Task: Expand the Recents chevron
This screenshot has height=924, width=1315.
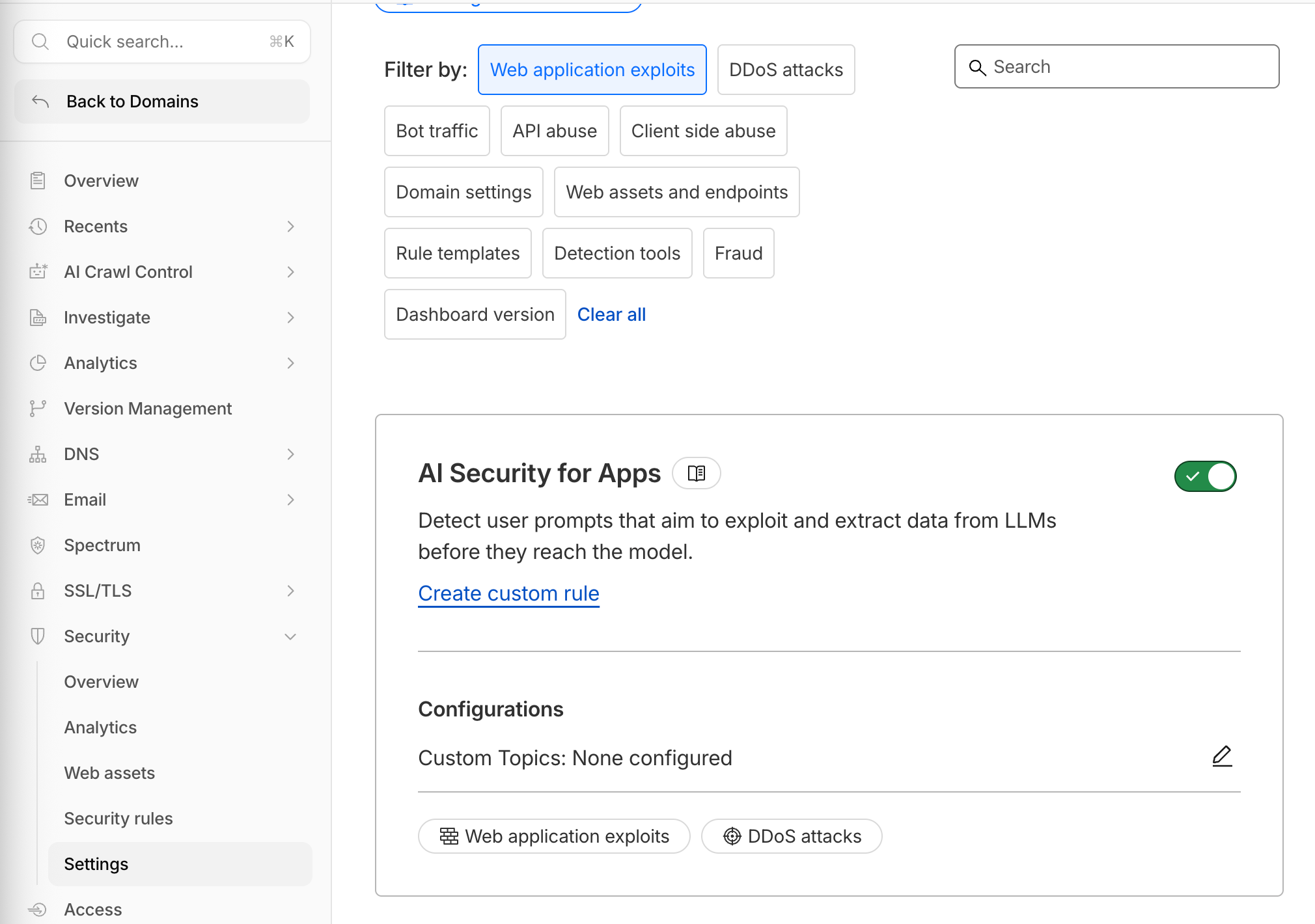Action: [291, 226]
